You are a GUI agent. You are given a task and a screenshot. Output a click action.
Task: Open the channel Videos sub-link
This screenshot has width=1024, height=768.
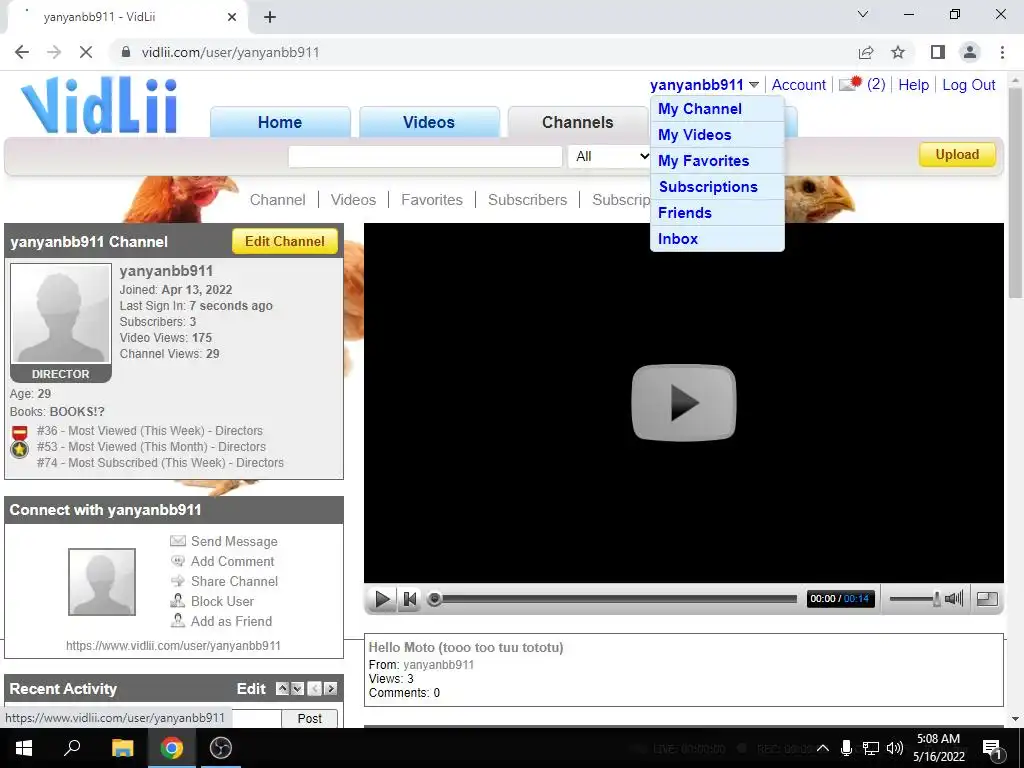point(353,200)
